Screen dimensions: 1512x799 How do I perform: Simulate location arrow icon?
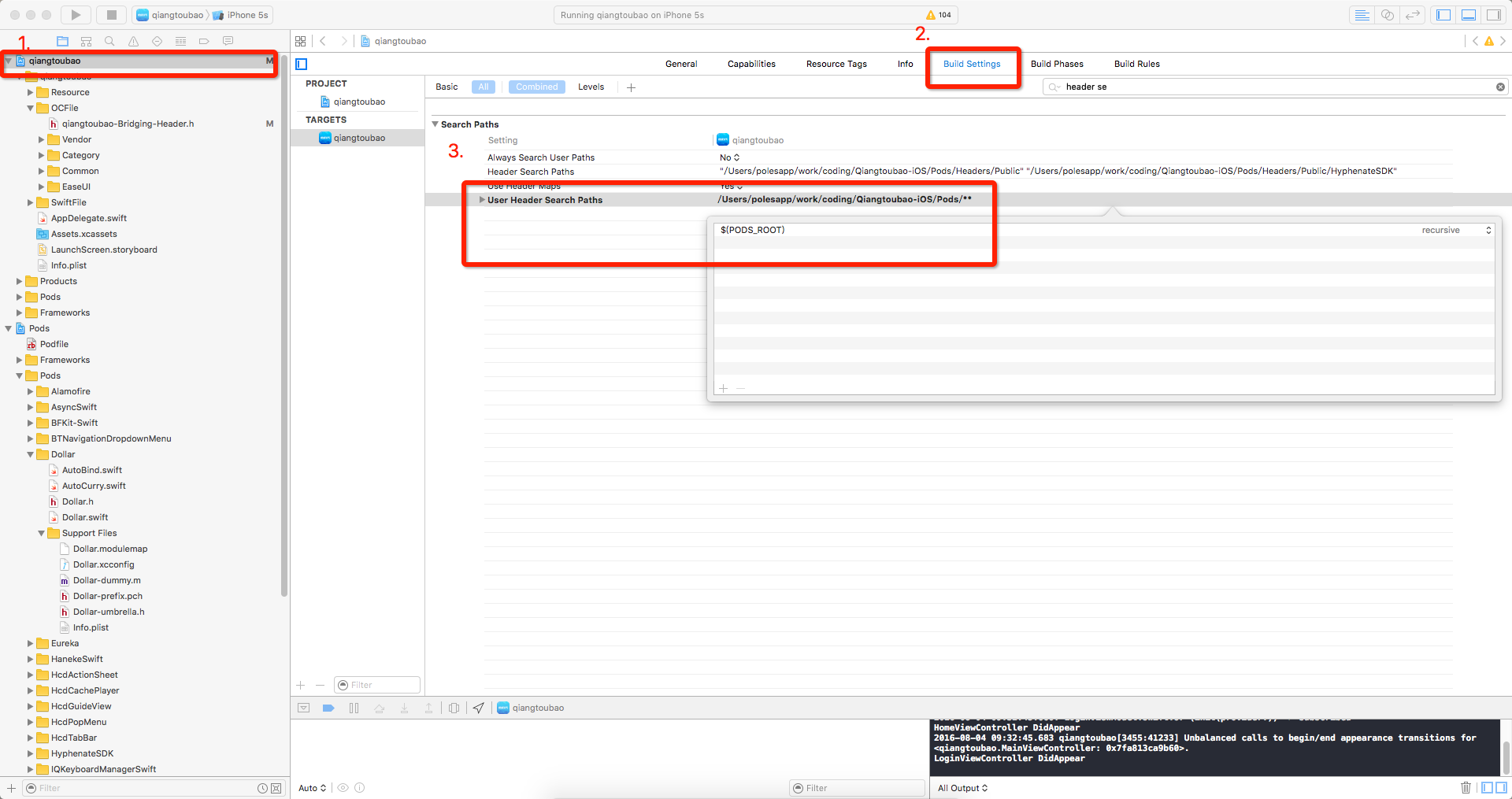[479, 708]
